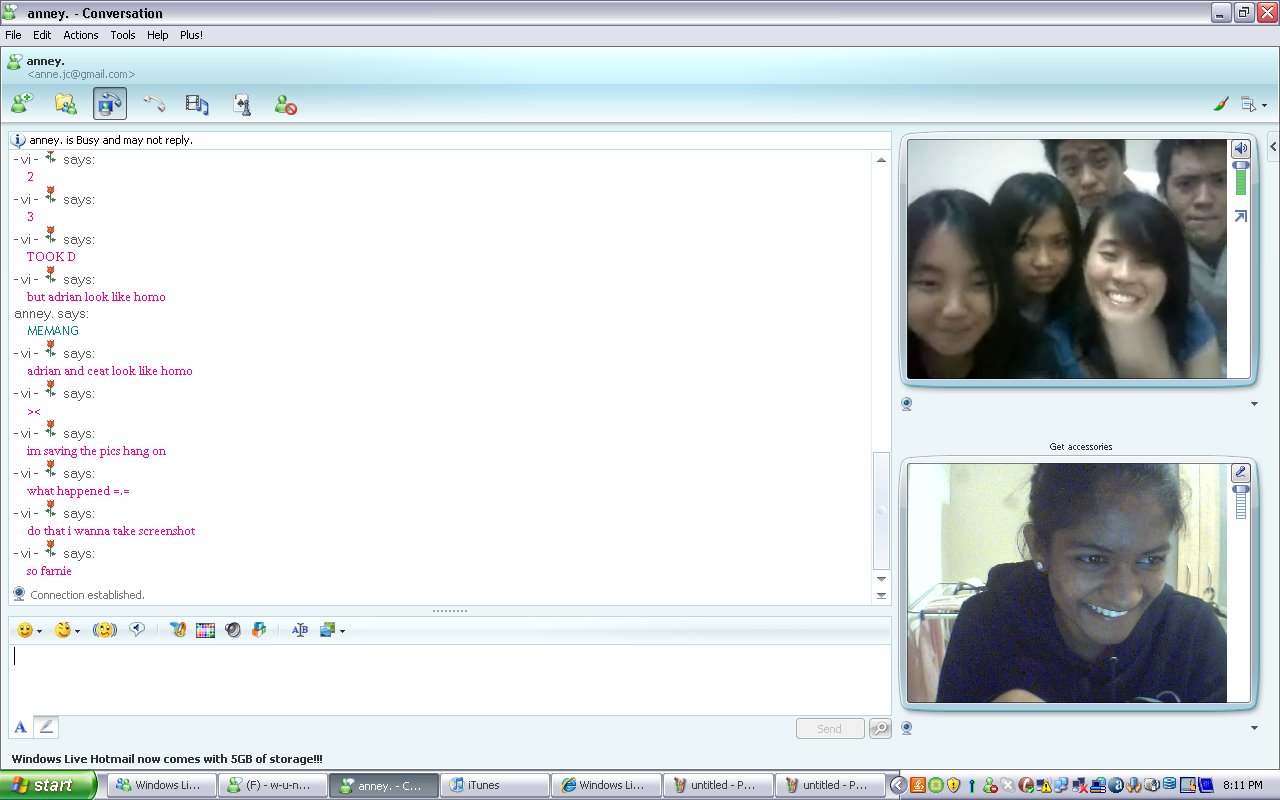Open the File menu

pyautogui.click(x=13, y=35)
